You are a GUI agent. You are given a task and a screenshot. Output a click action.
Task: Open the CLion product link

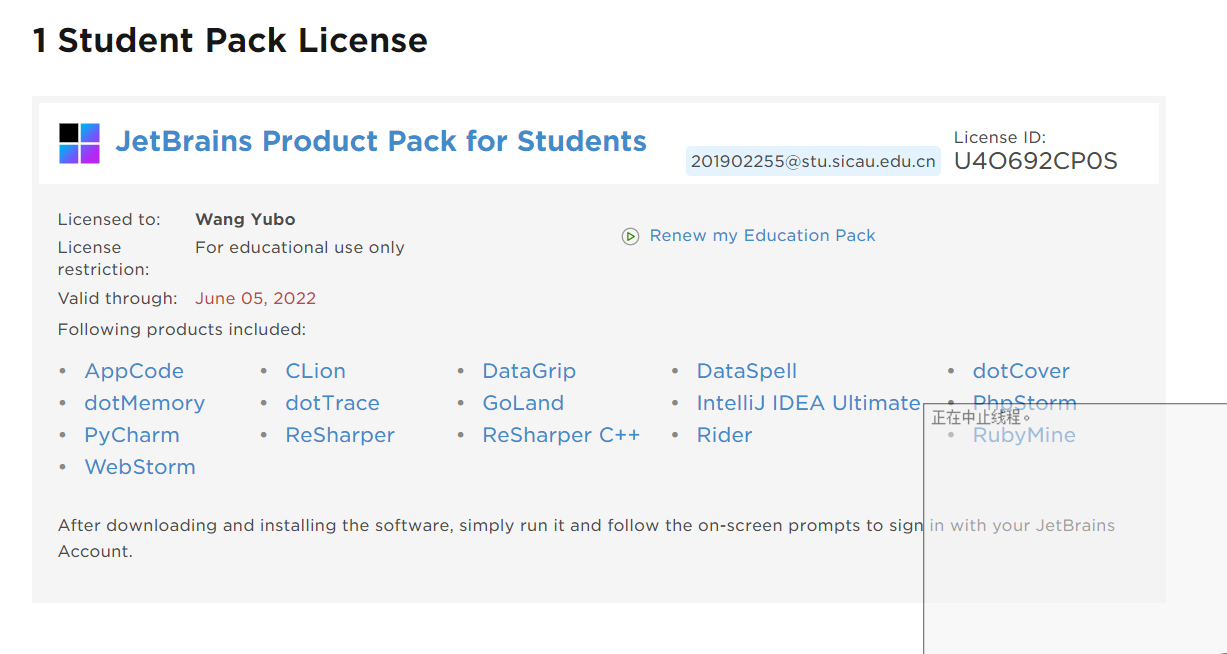point(316,371)
